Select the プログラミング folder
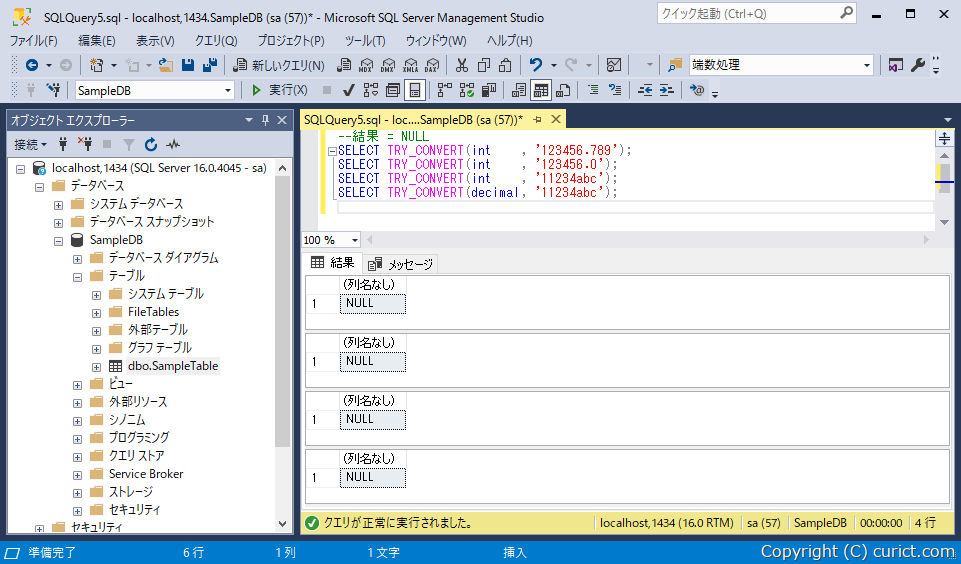The width and height of the screenshot is (961, 564). pos(139,438)
